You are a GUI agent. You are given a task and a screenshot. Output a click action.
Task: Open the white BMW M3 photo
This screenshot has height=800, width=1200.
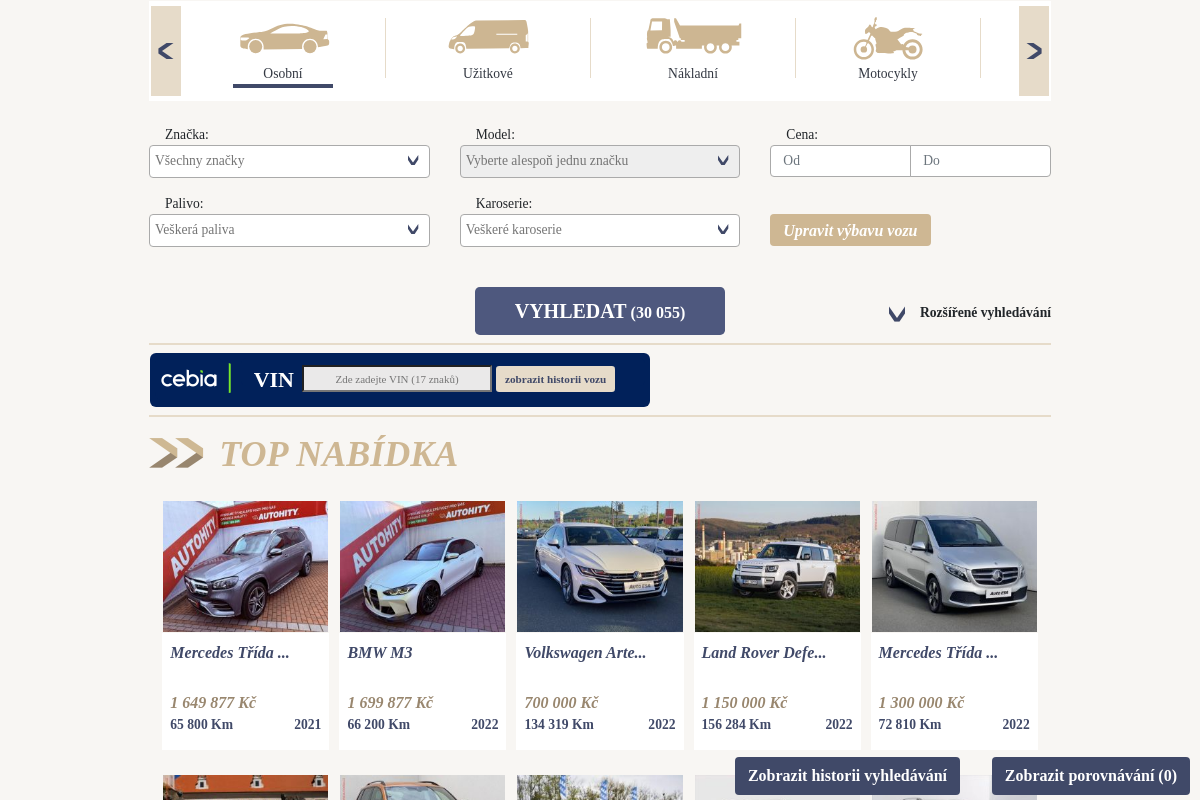422,566
